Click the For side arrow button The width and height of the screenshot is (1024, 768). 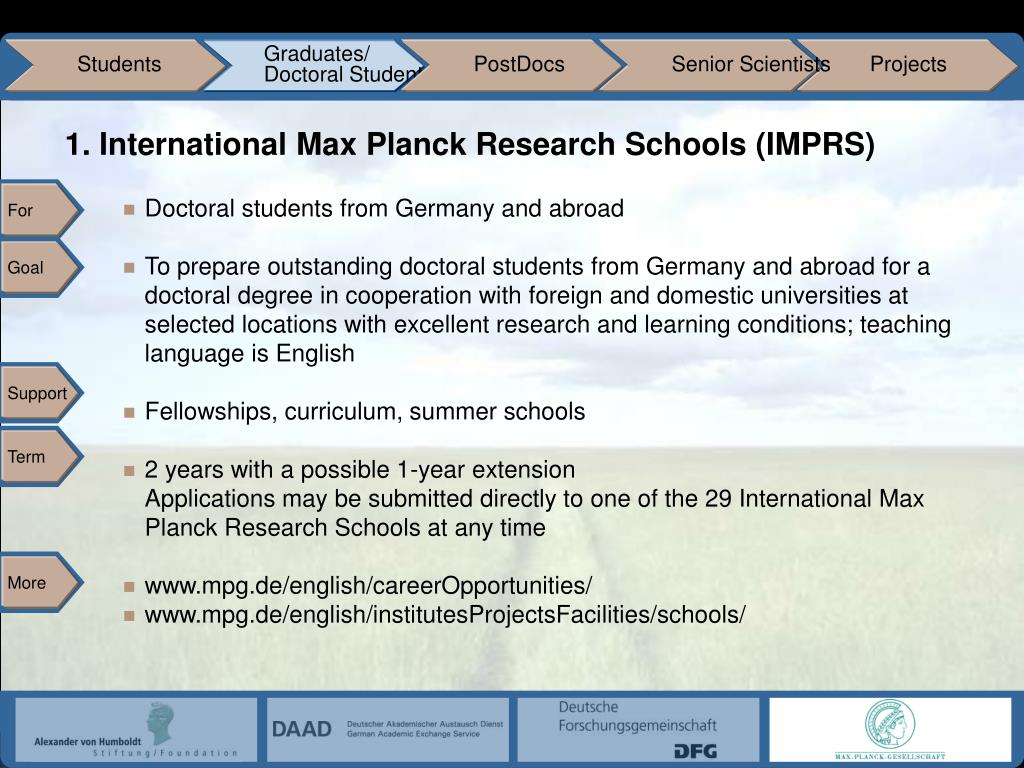(40, 210)
